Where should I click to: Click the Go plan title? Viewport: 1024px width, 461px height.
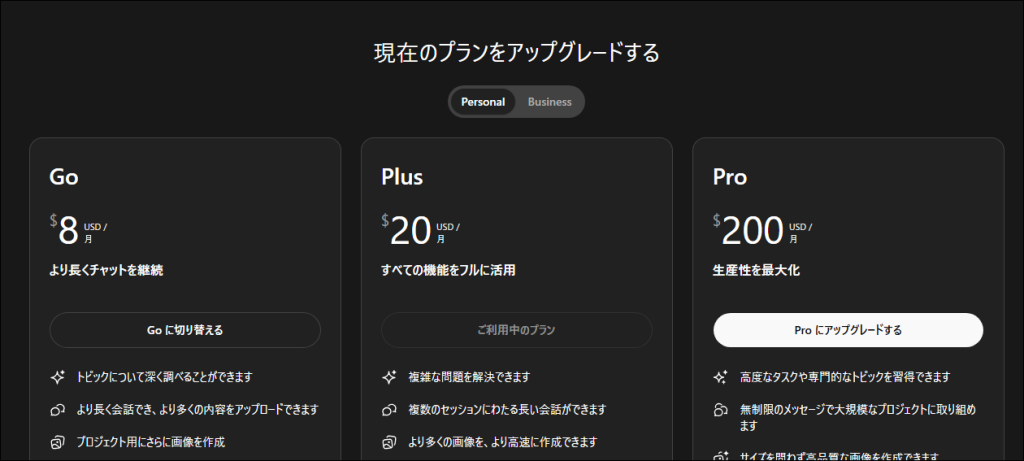(64, 178)
